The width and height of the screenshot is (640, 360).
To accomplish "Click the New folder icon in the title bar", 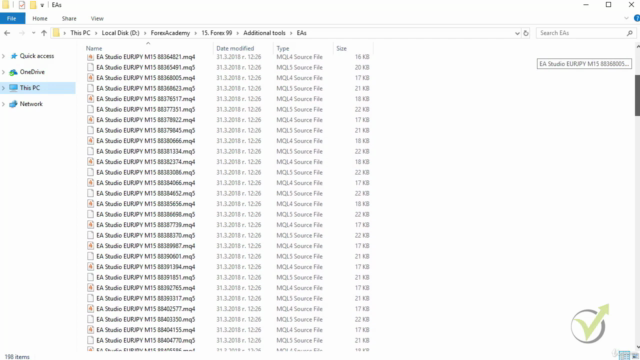I will point(33,5).
